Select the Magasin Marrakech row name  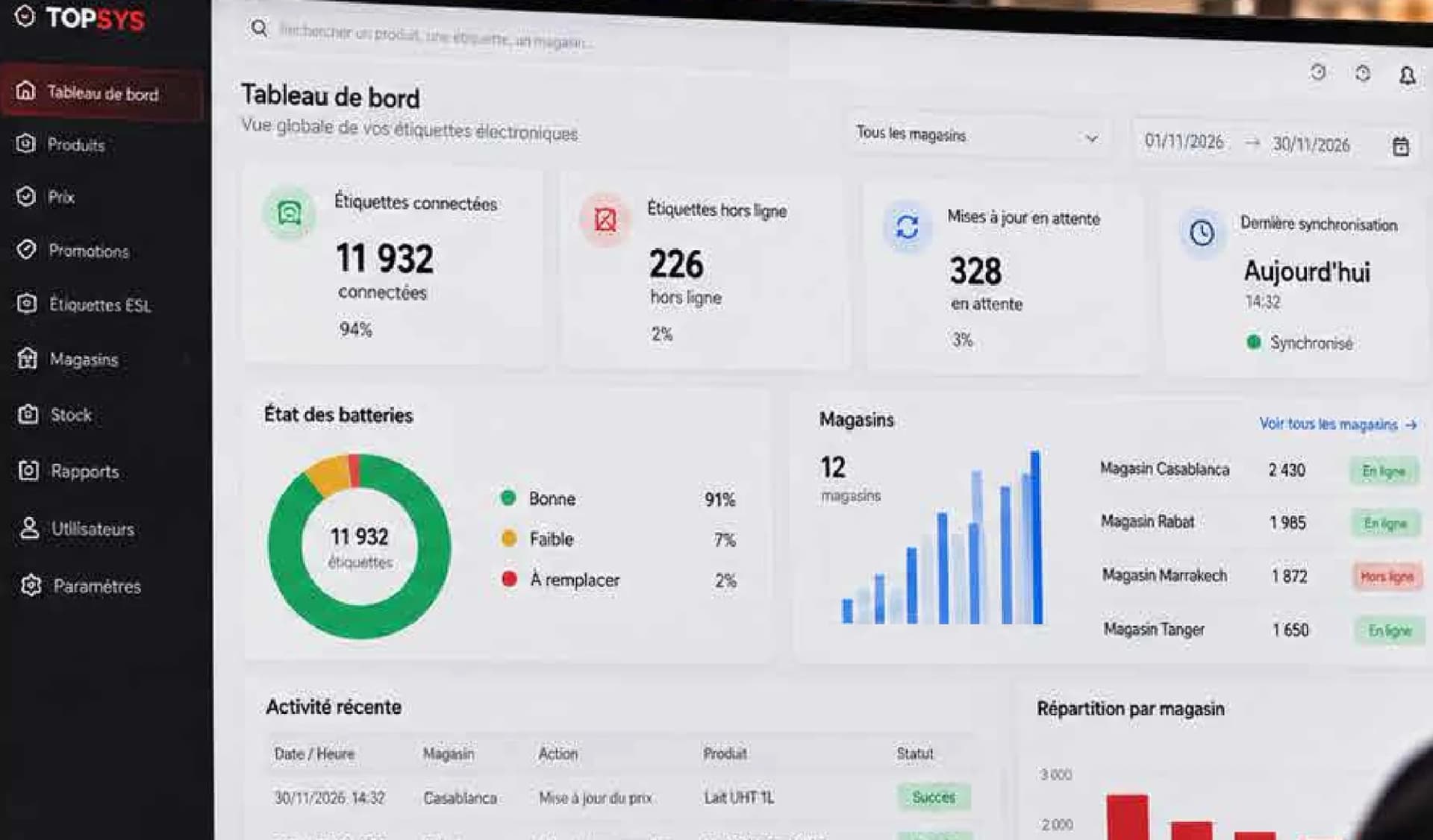(x=1165, y=575)
